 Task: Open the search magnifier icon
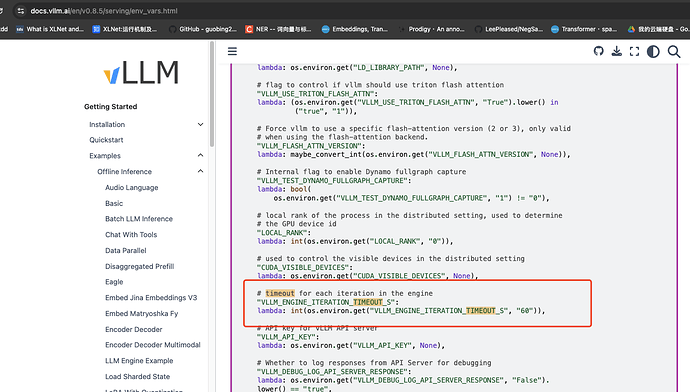point(674,51)
